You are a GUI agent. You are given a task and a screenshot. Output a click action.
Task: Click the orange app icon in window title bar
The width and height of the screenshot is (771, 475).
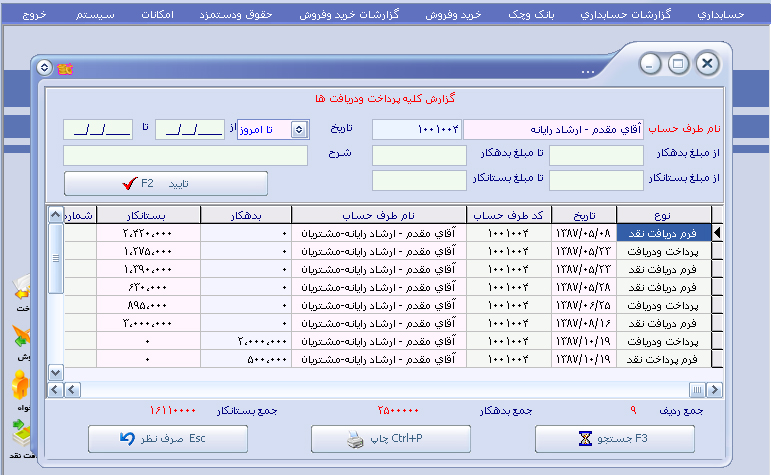click(x=64, y=67)
